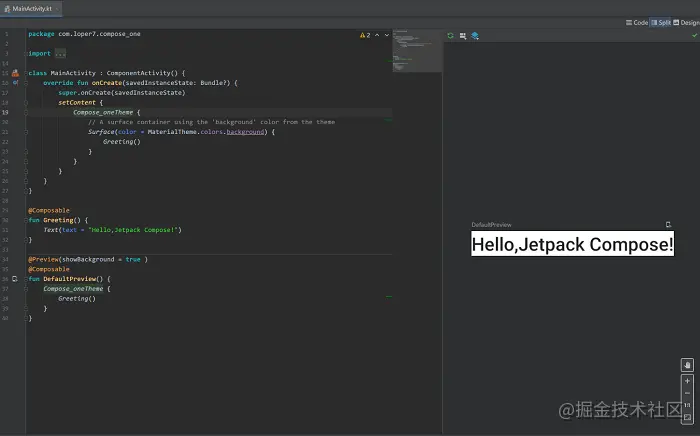Collapse the MainActivity class fold marker
Image resolution: width=700 pixels, height=436 pixels.
pyautogui.click(x=26, y=73)
